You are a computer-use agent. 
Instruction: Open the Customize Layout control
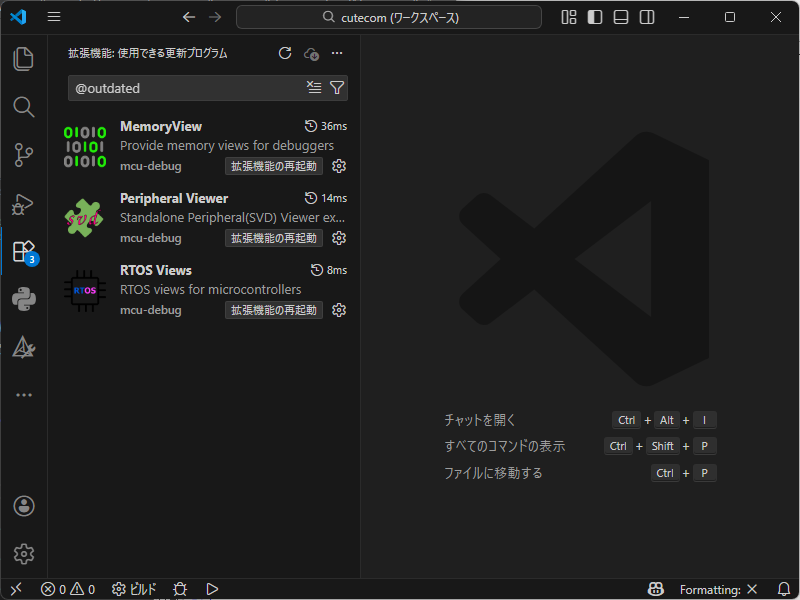[569, 17]
